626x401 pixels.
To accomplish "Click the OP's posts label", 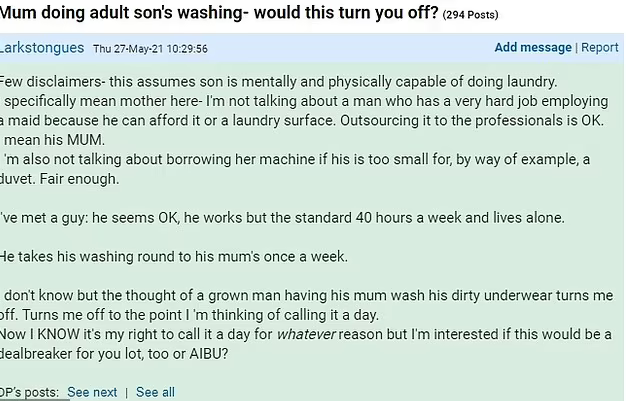I will 29,392.
